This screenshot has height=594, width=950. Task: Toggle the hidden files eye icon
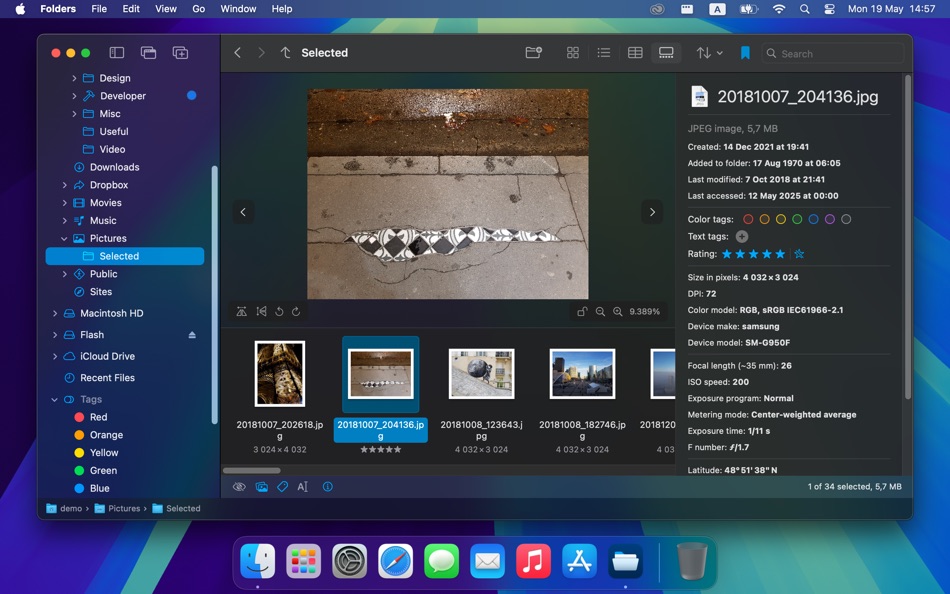[239, 487]
